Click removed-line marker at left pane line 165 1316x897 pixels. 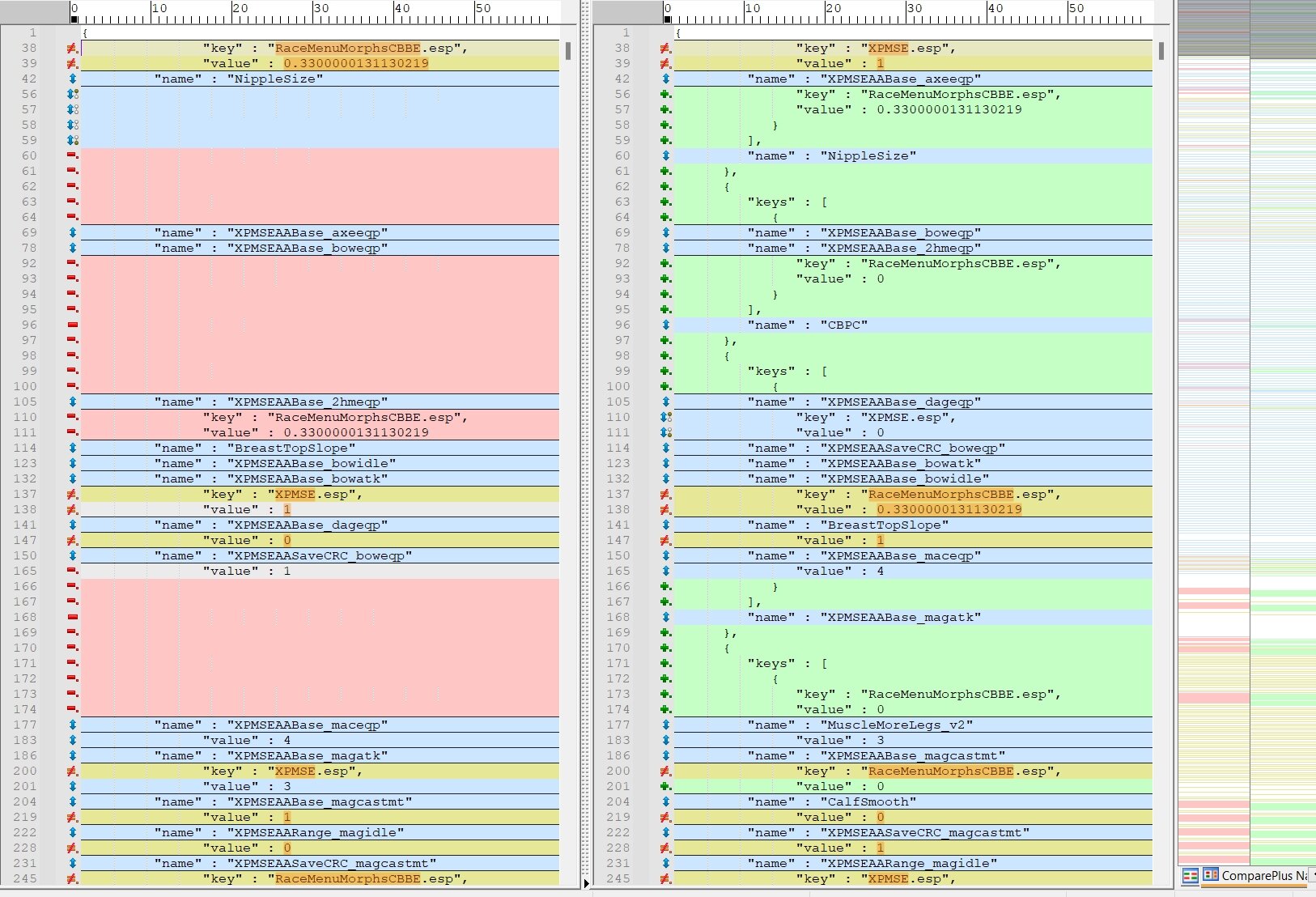pyautogui.click(x=72, y=572)
